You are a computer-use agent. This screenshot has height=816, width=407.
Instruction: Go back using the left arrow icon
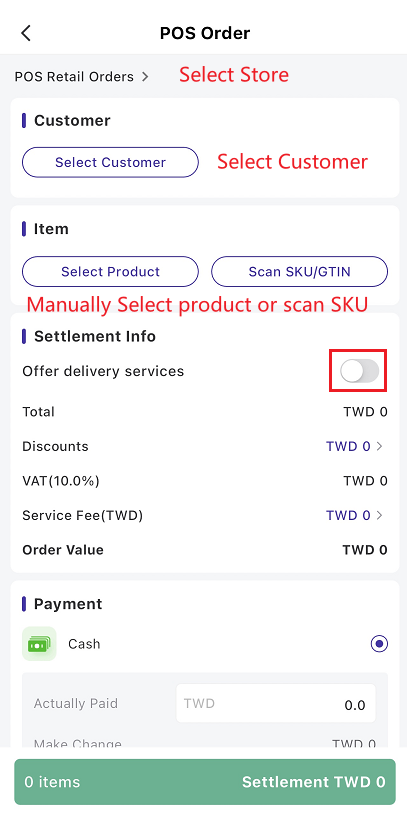[x=26, y=33]
